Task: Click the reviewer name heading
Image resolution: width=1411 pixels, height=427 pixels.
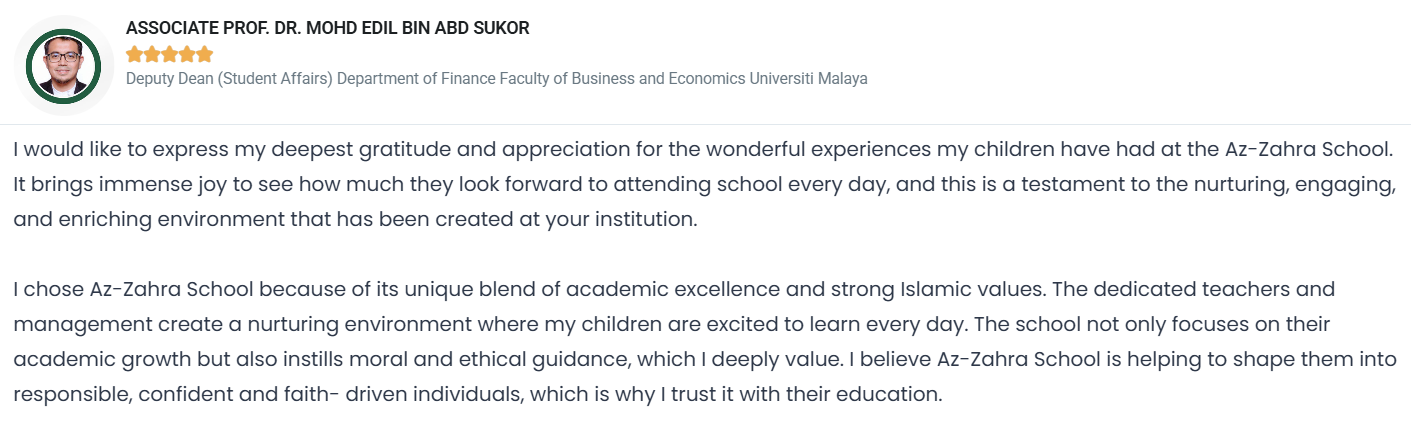Action: pos(327,28)
